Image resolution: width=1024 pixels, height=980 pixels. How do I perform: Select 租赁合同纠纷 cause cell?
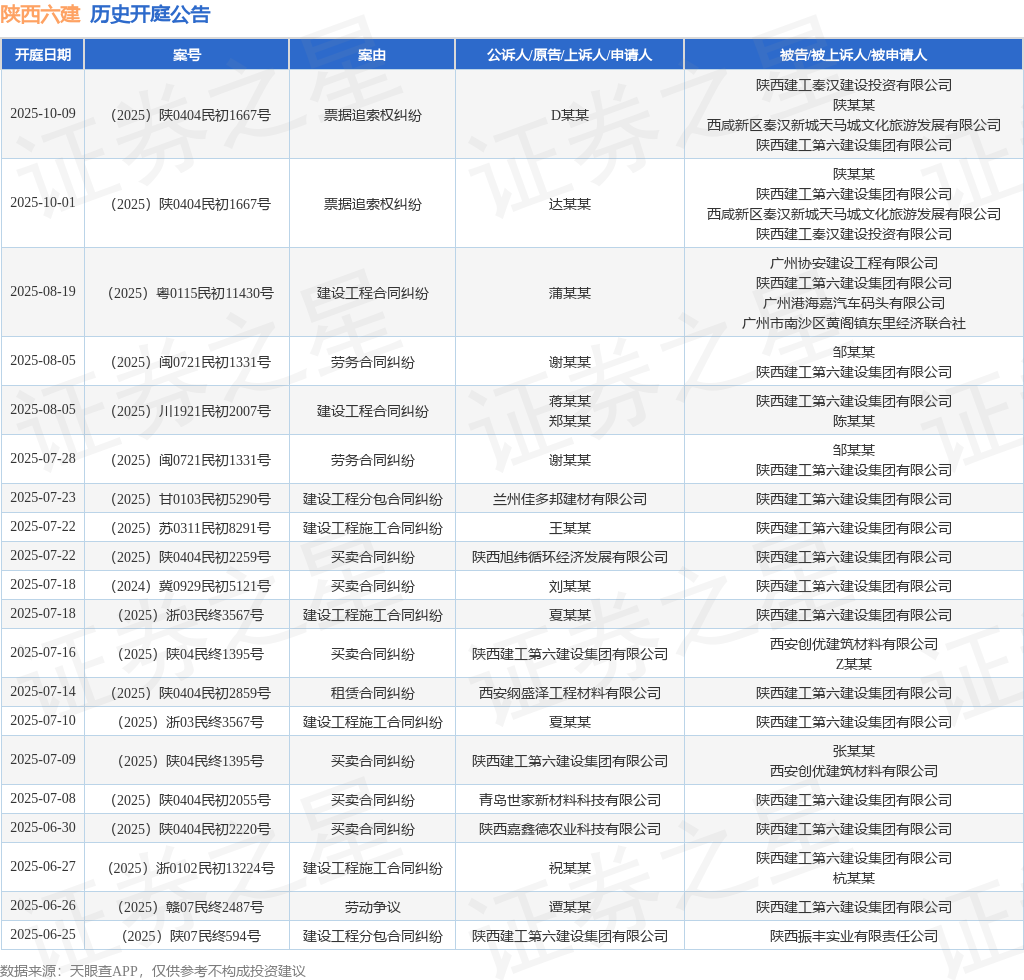point(372,693)
